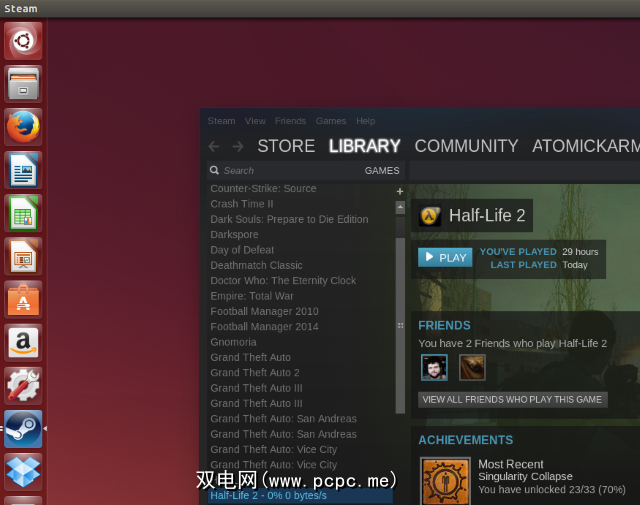
Task: Select Day of Defeat
Action: 242,250
